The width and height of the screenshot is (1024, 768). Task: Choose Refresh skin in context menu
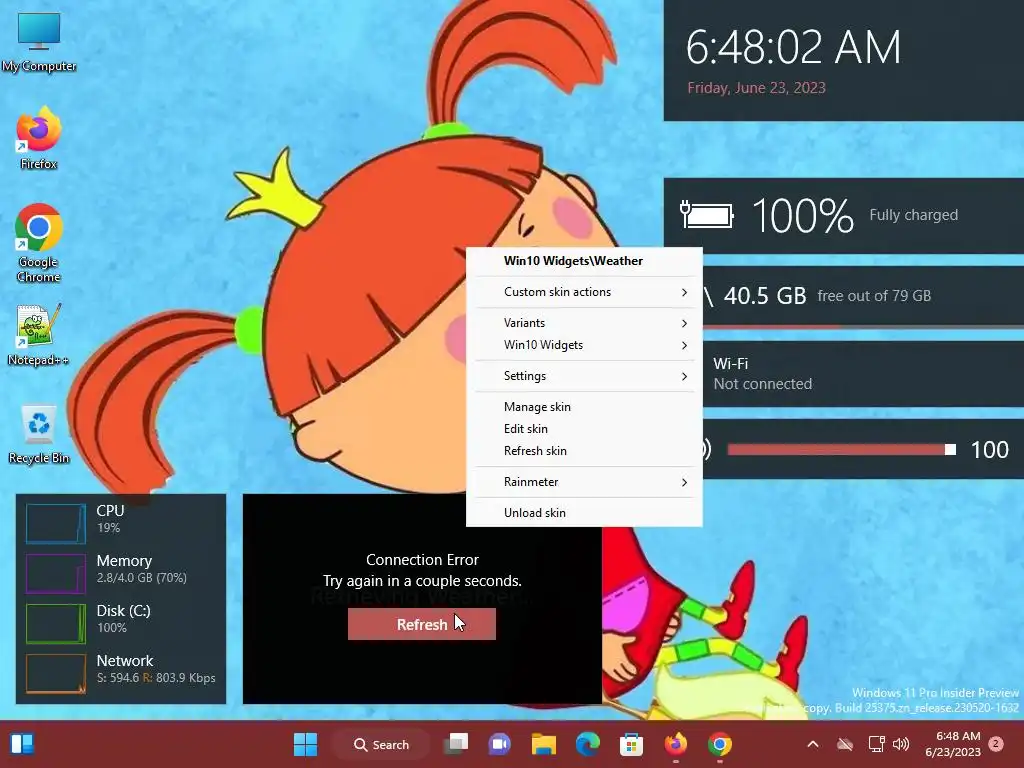point(584,451)
